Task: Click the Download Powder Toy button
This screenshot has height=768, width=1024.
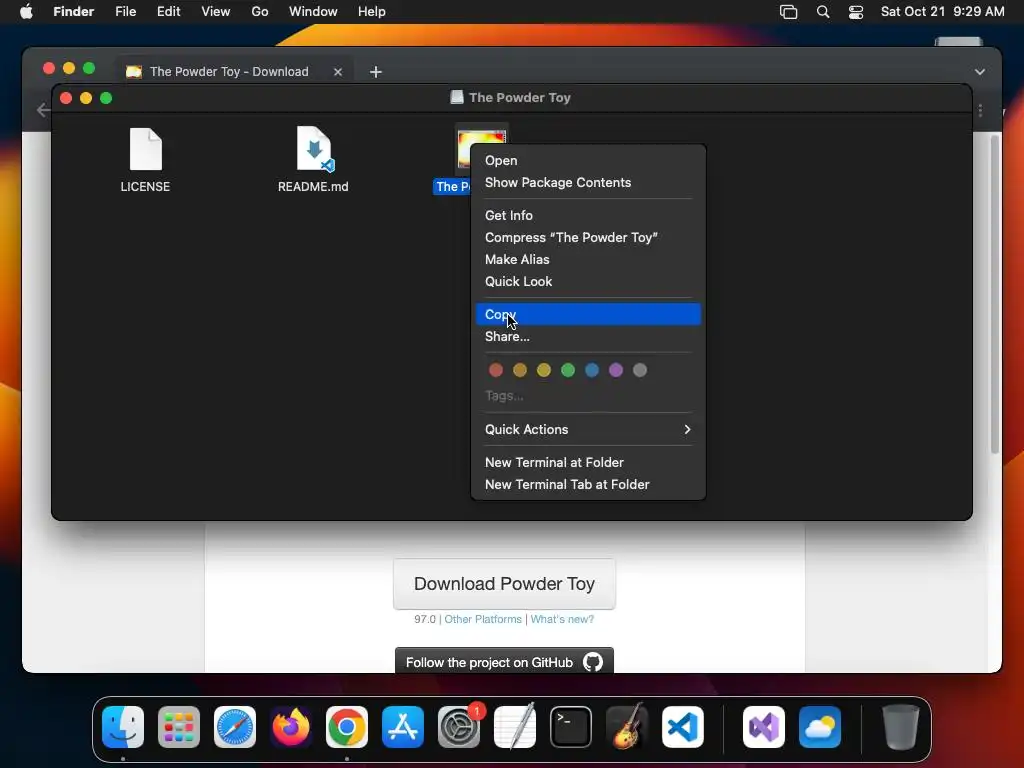Action: (x=504, y=584)
